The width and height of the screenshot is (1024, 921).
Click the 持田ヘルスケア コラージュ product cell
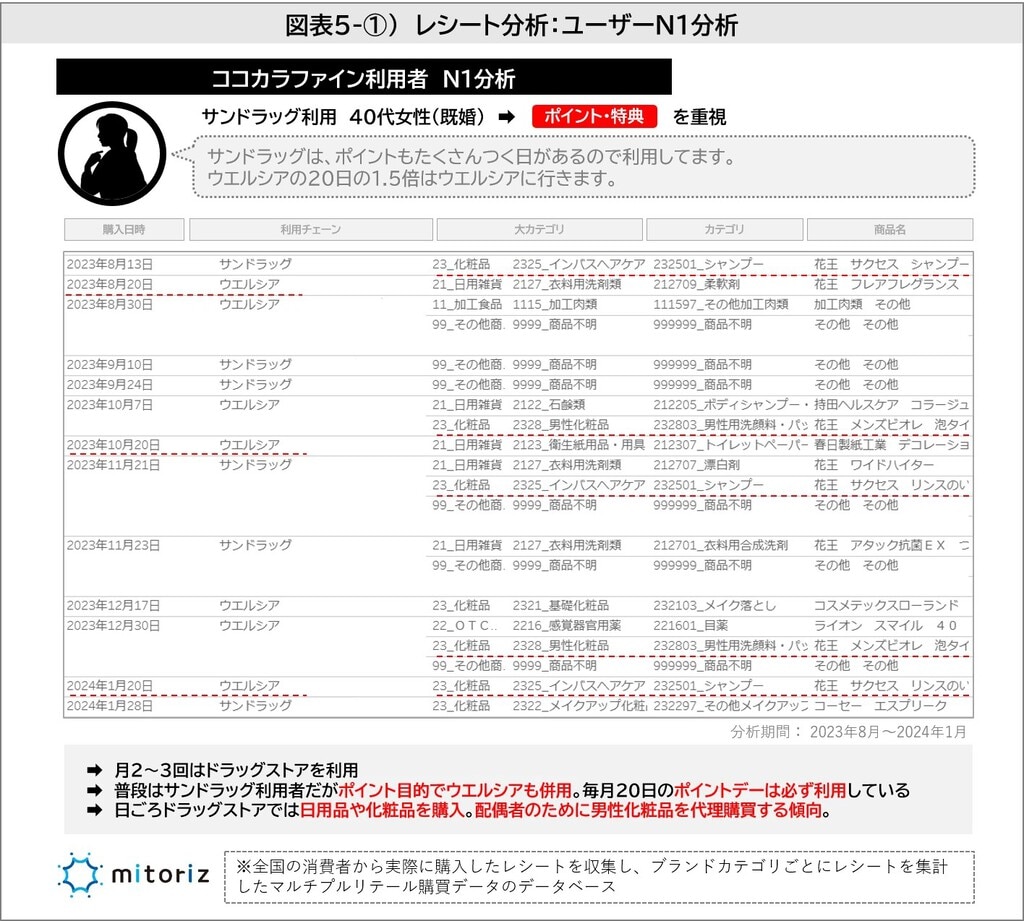click(891, 405)
